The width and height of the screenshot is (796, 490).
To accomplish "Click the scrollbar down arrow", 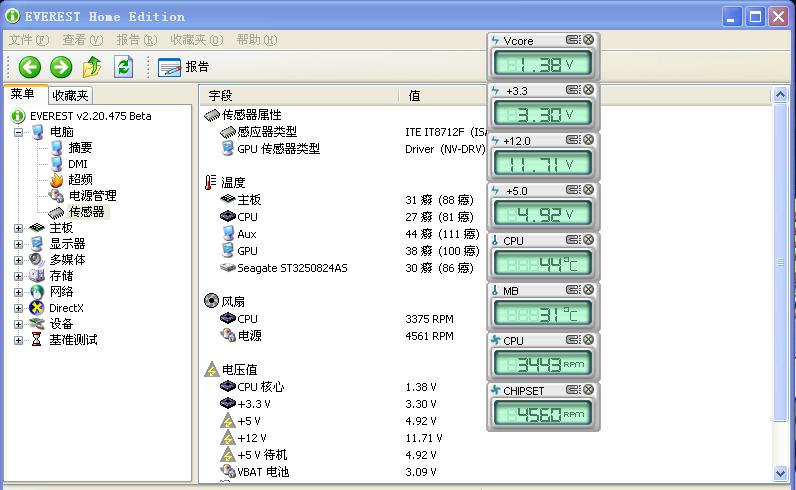I will (781, 473).
